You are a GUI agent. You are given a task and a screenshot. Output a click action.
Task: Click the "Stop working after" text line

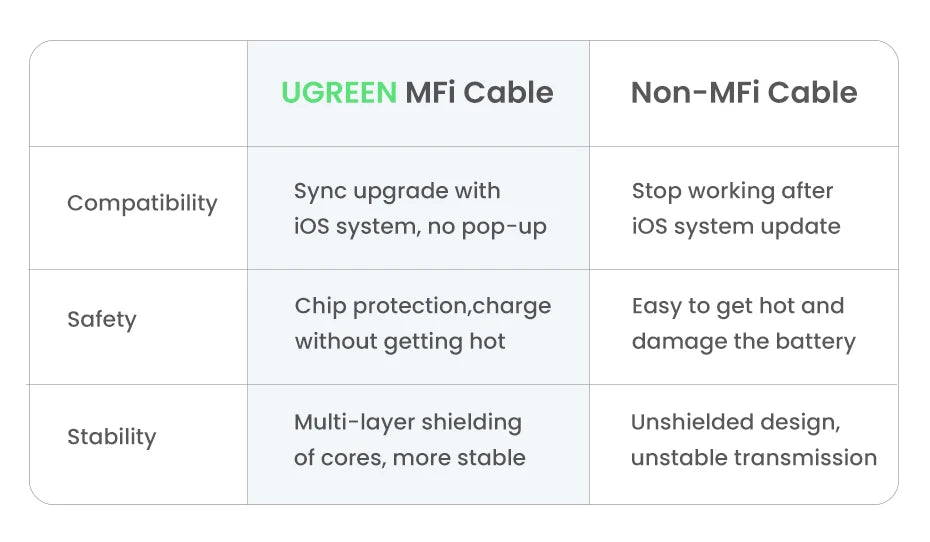pyautogui.click(x=732, y=191)
